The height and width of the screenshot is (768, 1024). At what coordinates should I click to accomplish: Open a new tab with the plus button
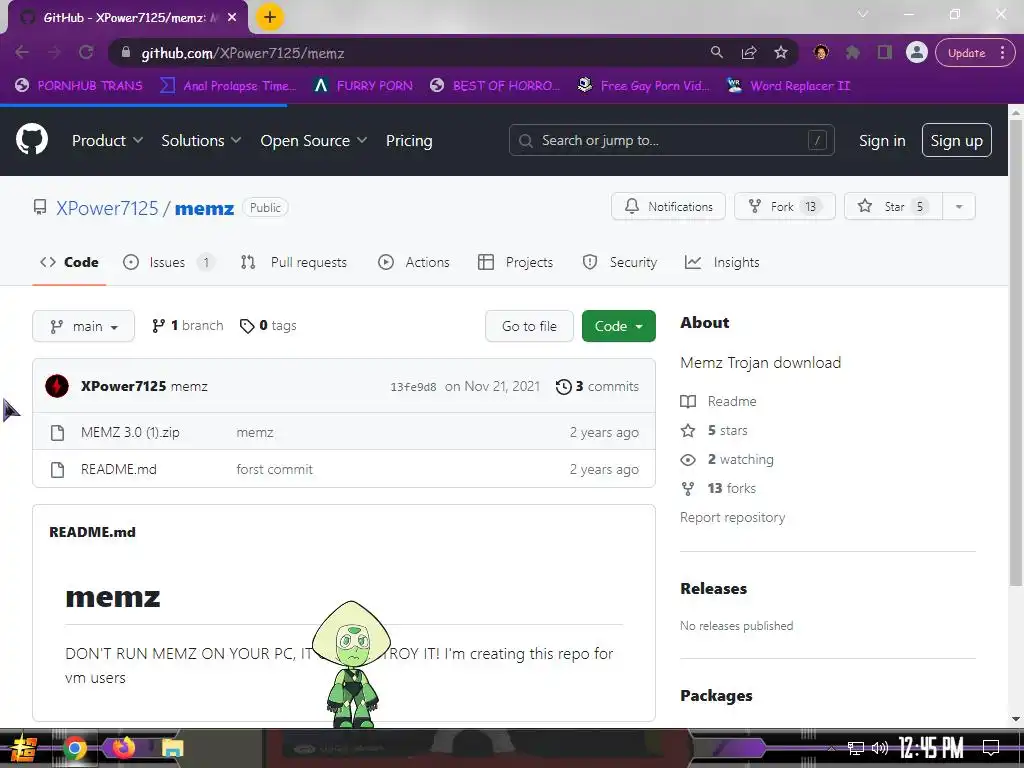tap(270, 17)
